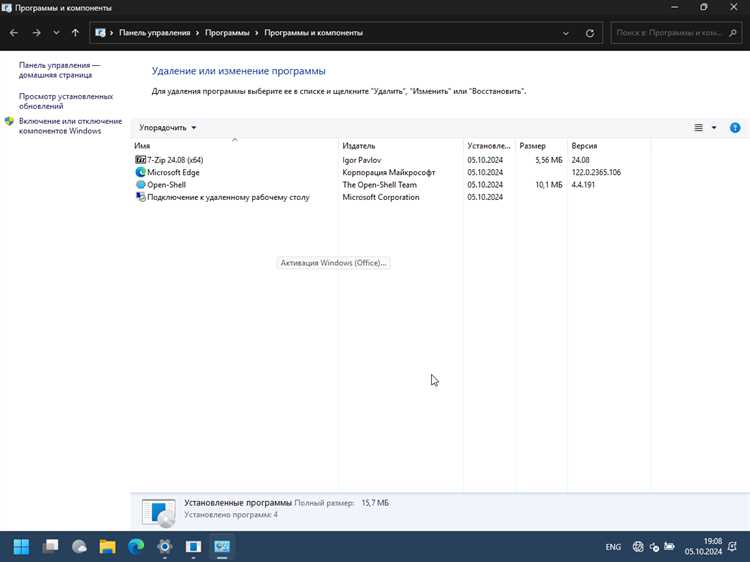This screenshot has width=750, height=562.
Task: Refresh the program list
Action: 590,33
